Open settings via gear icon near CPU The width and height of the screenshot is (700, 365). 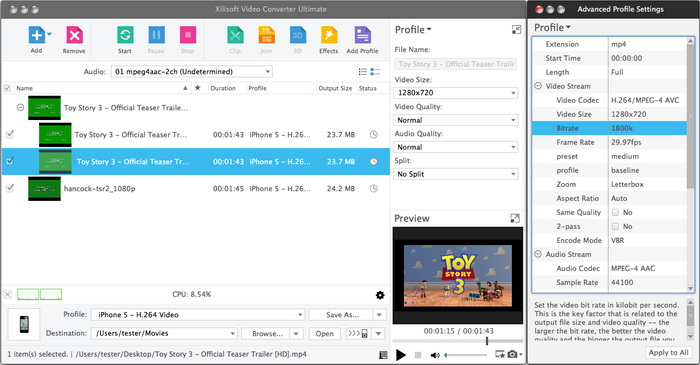coord(380,295)
